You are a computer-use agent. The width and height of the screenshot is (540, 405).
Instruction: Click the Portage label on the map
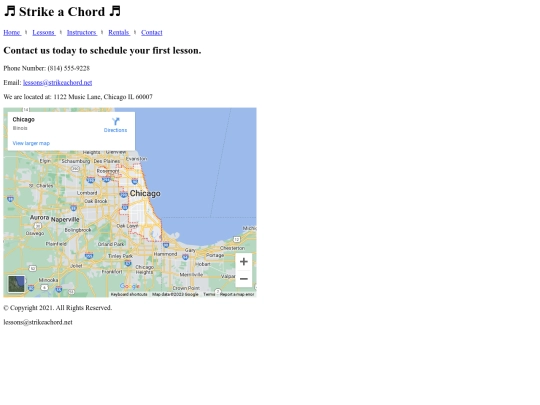(215, 255)
